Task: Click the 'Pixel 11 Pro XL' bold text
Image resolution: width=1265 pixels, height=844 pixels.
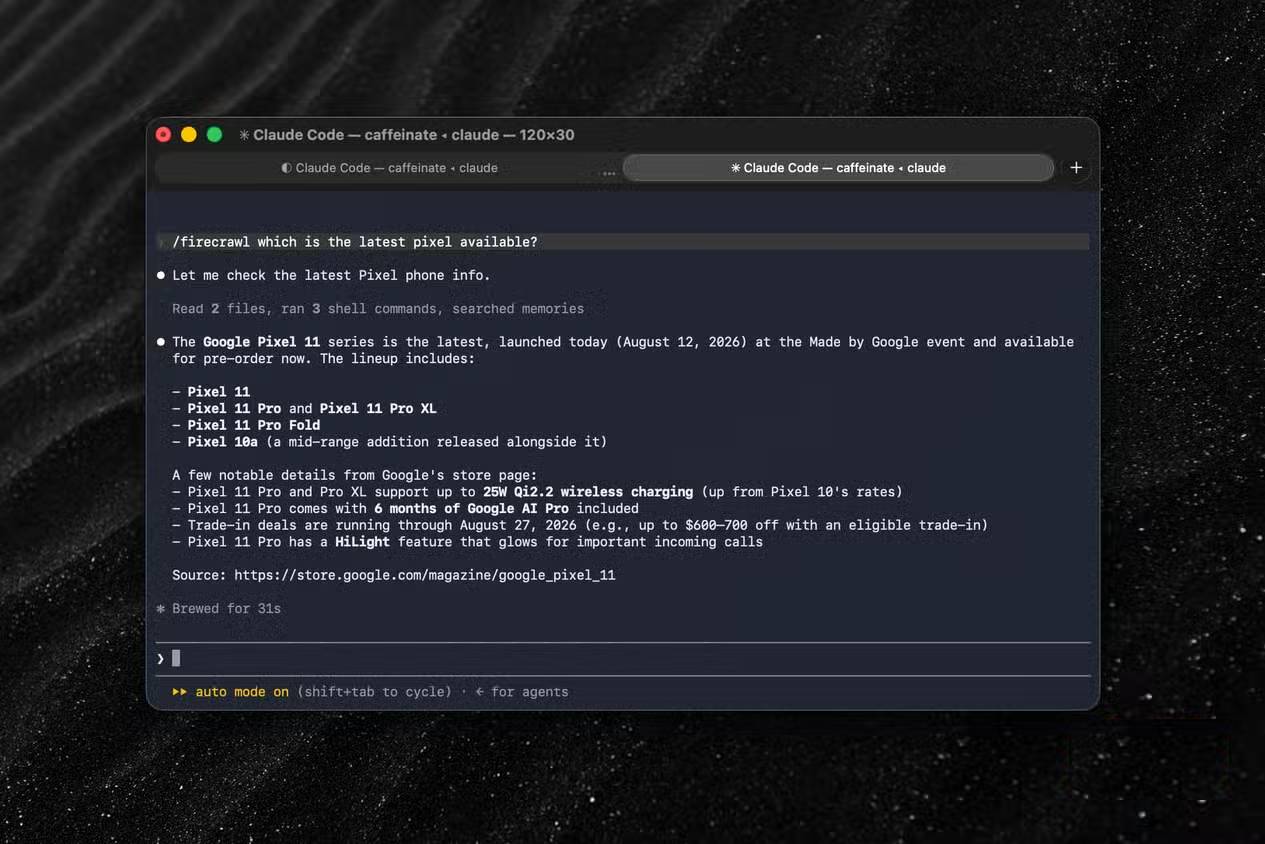Action: click(x=378, y=409)
